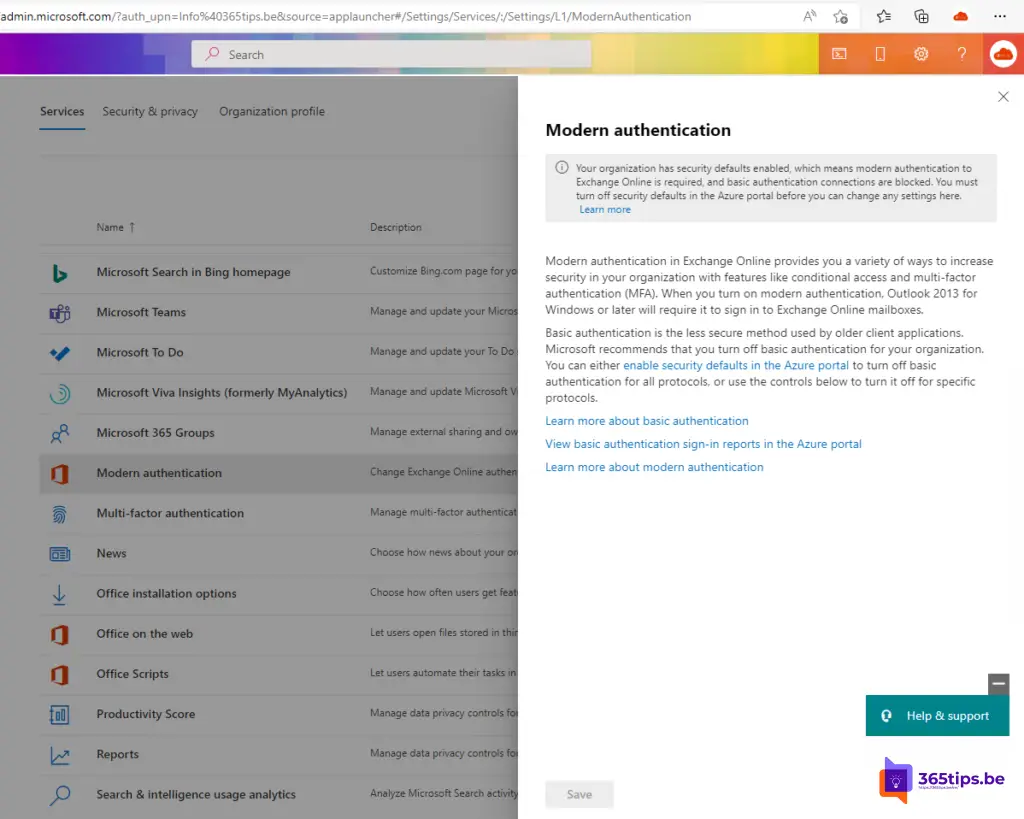Open Settings gear in top header

click(x=921, y=54)
